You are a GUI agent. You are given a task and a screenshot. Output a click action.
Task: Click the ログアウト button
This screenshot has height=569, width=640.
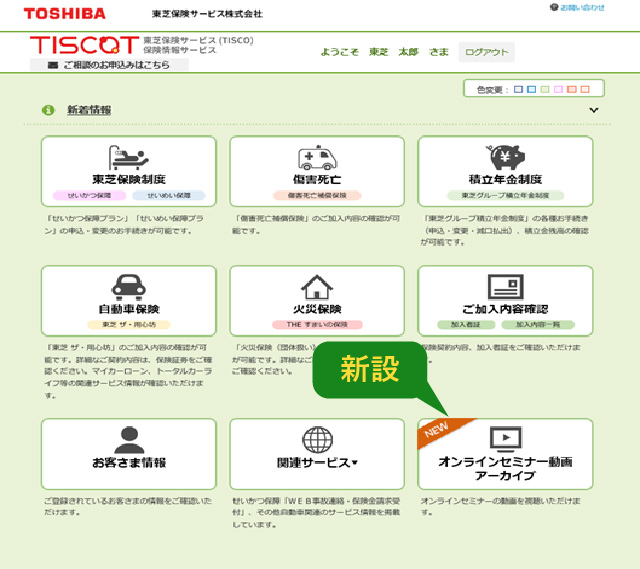pos(487,52)
